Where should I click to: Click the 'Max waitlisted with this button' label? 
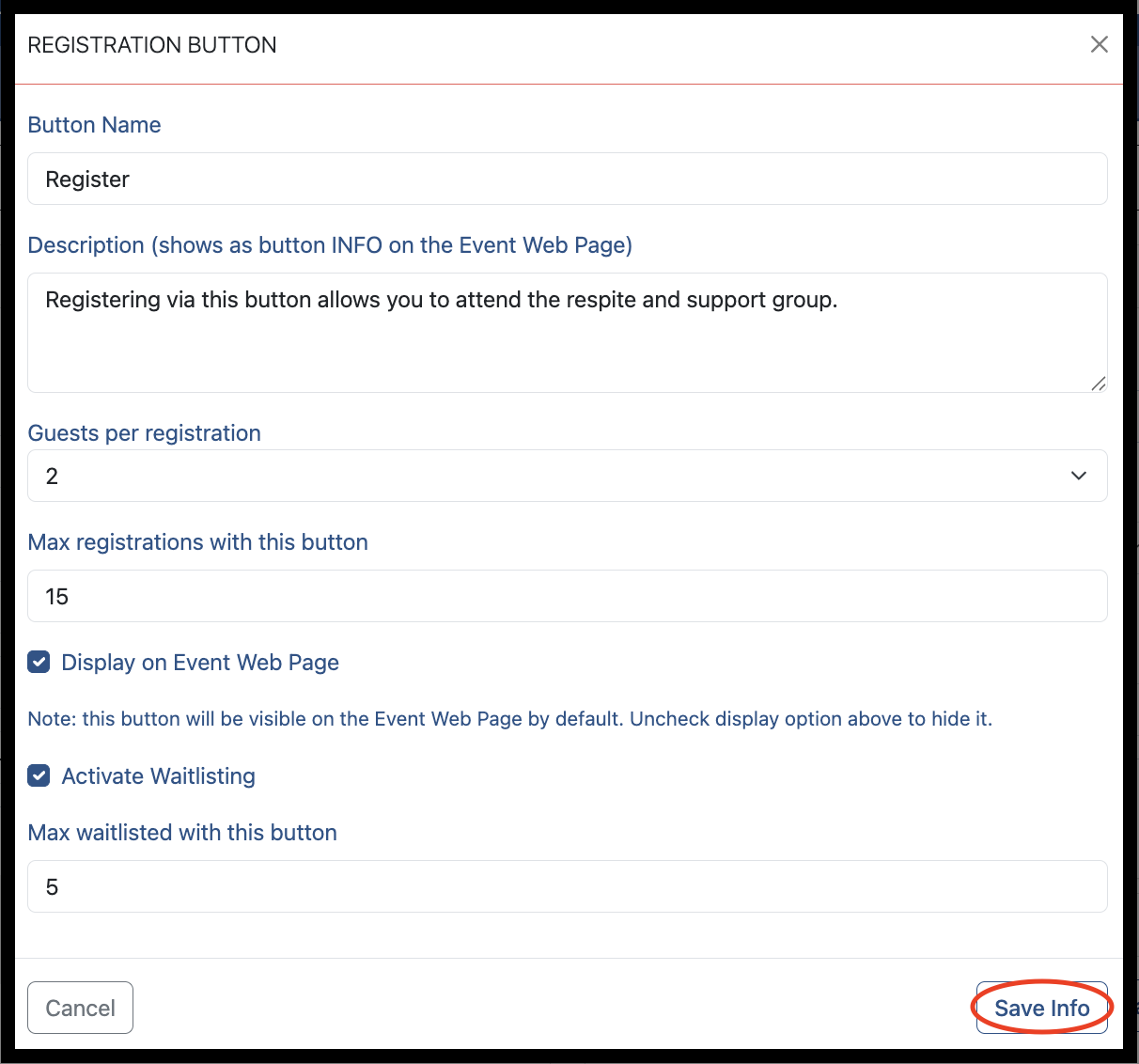click(x=182, y=833)
